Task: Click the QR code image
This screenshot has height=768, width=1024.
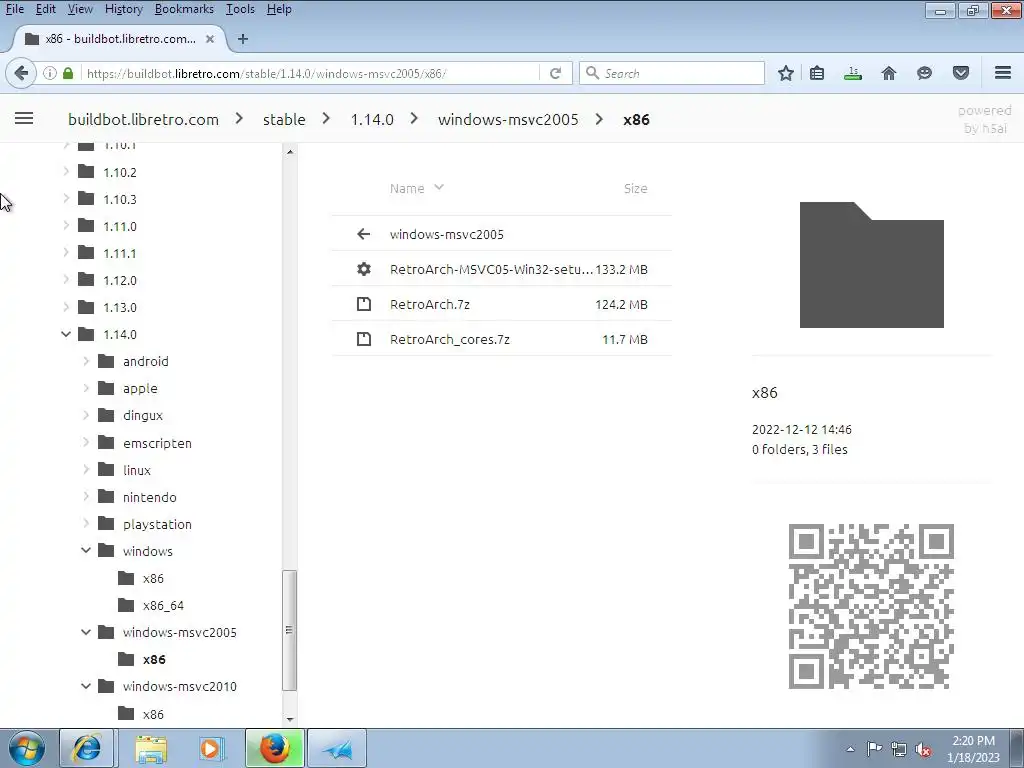Action: click(x=871, y=606)
